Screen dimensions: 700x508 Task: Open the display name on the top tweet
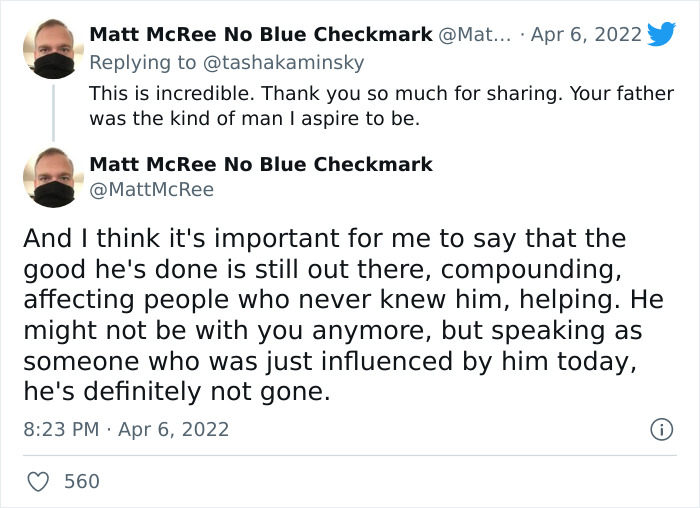261,34
